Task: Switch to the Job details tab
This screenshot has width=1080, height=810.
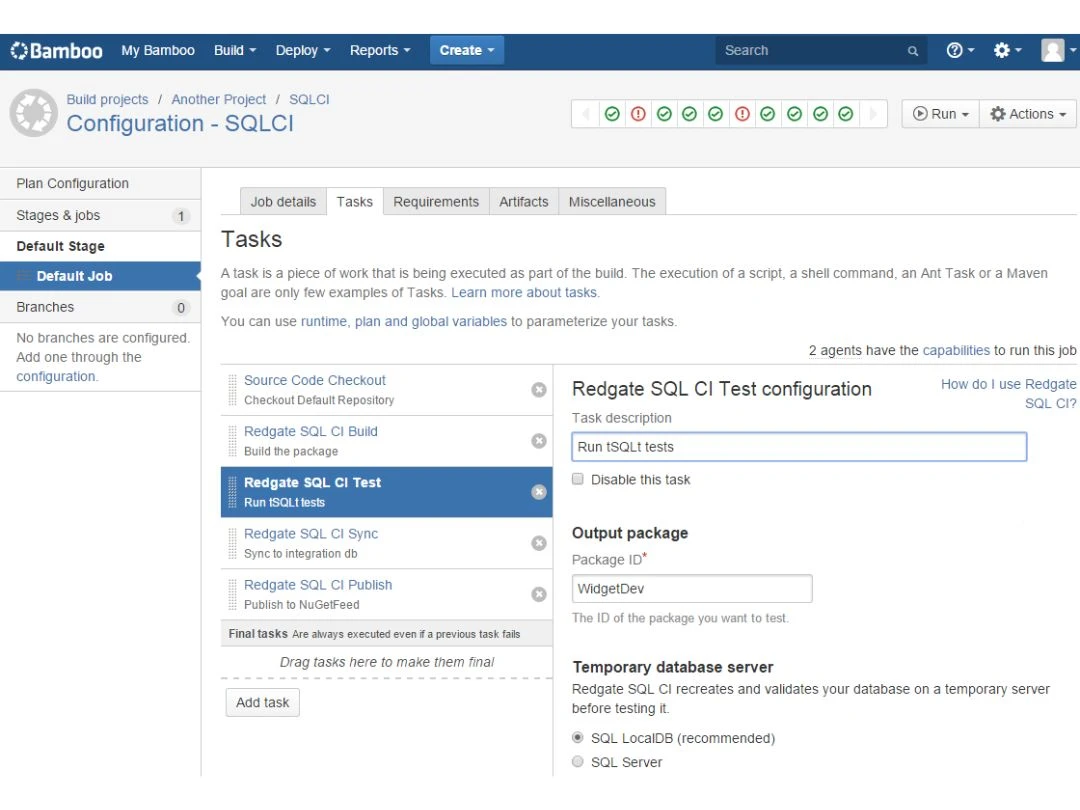Action: click(x=283, y=202)
